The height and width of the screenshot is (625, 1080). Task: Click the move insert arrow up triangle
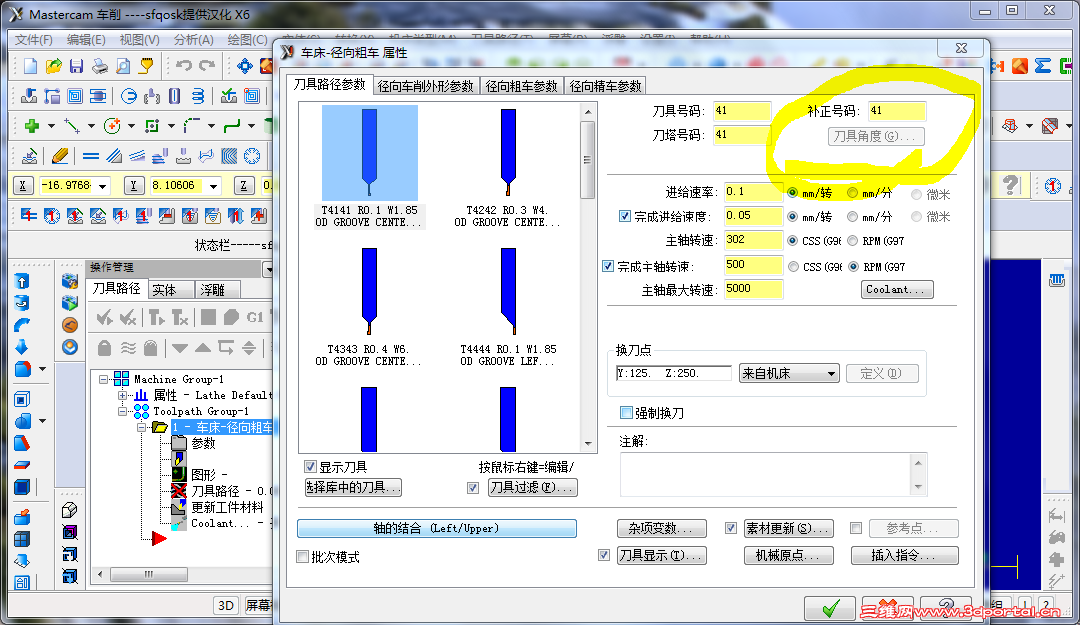(x=202, y=348)
